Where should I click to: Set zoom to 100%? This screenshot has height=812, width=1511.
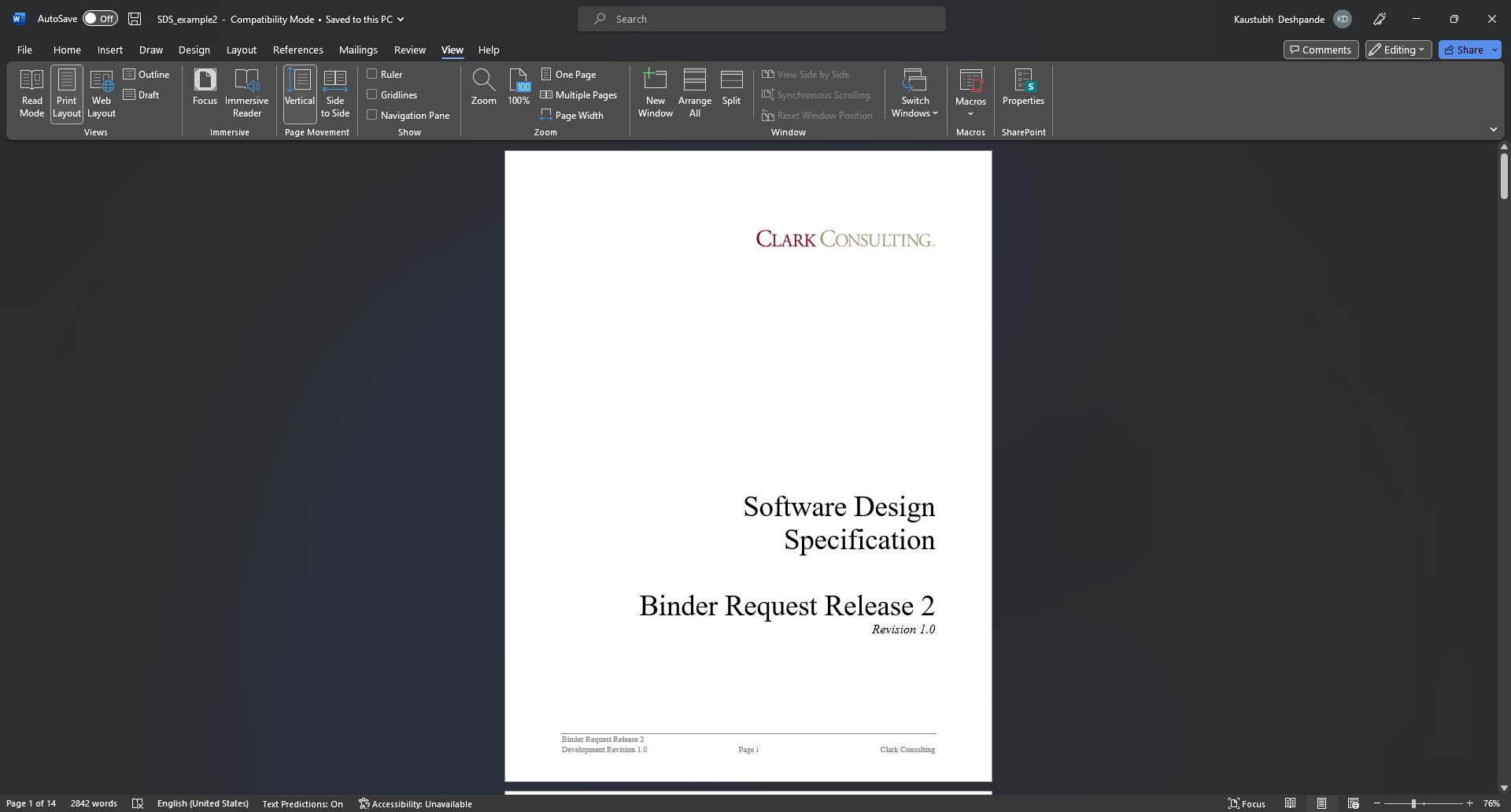click(x=519, y=87)
